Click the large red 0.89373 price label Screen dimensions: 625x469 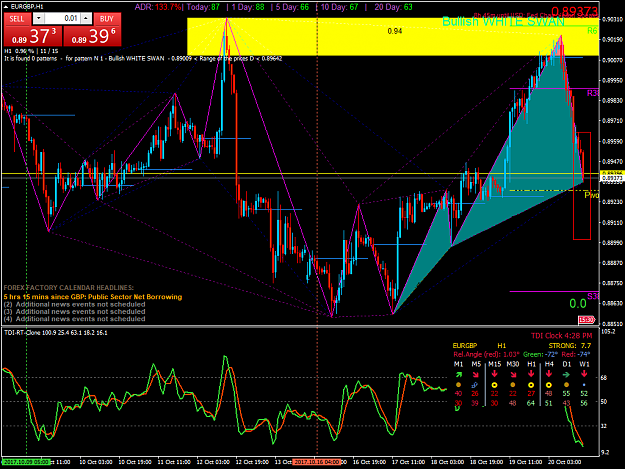point(574,11)
